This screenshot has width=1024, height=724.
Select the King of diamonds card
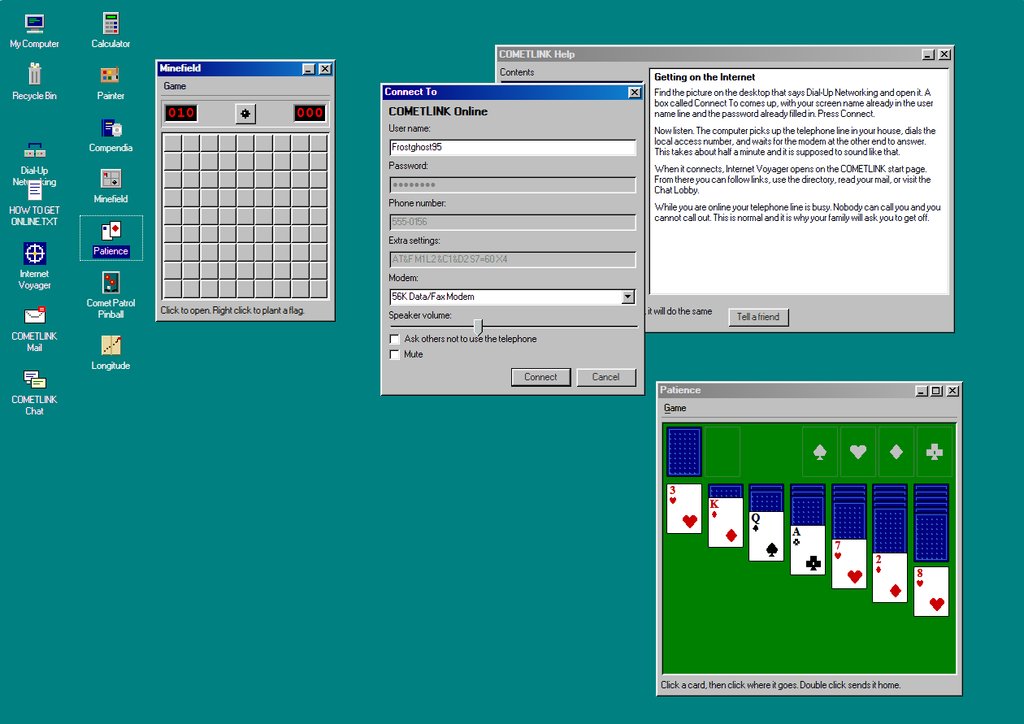(726, 522)
